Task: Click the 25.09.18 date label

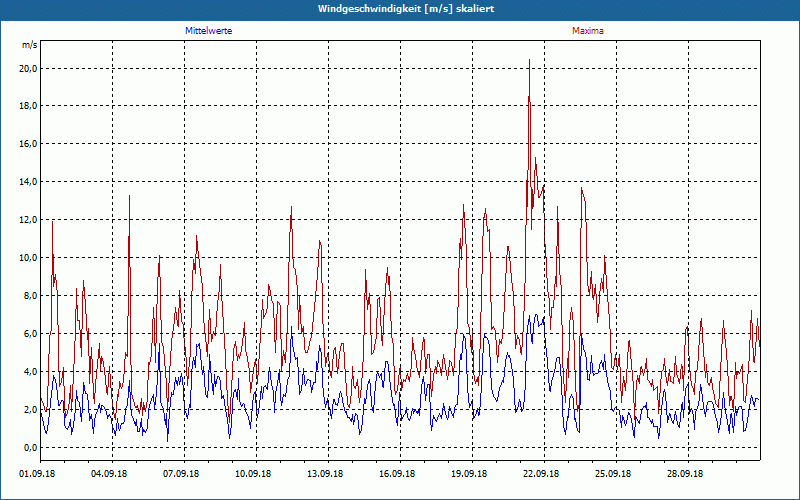Action: tap(612, 474)
